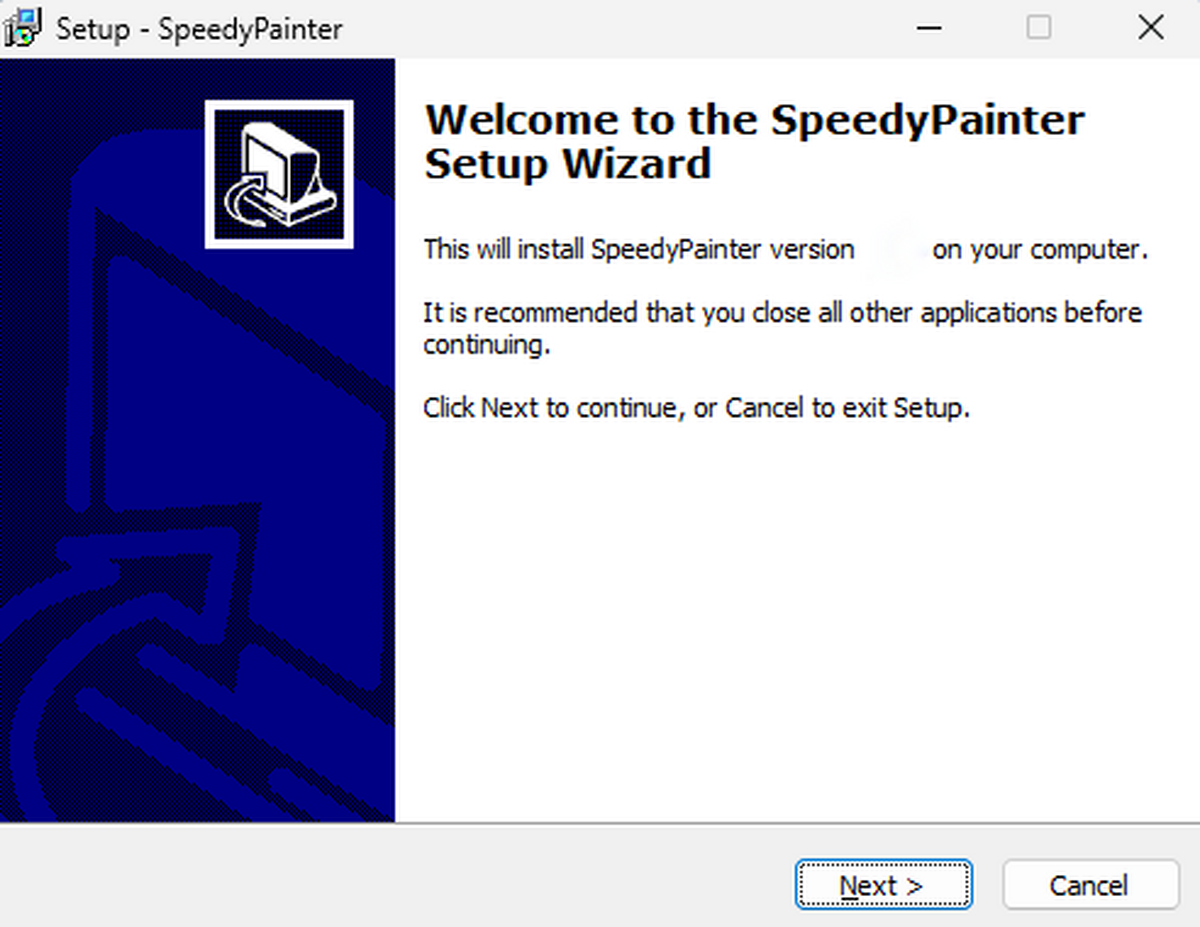Click the "on your computer." text

tap(1039, 249)
